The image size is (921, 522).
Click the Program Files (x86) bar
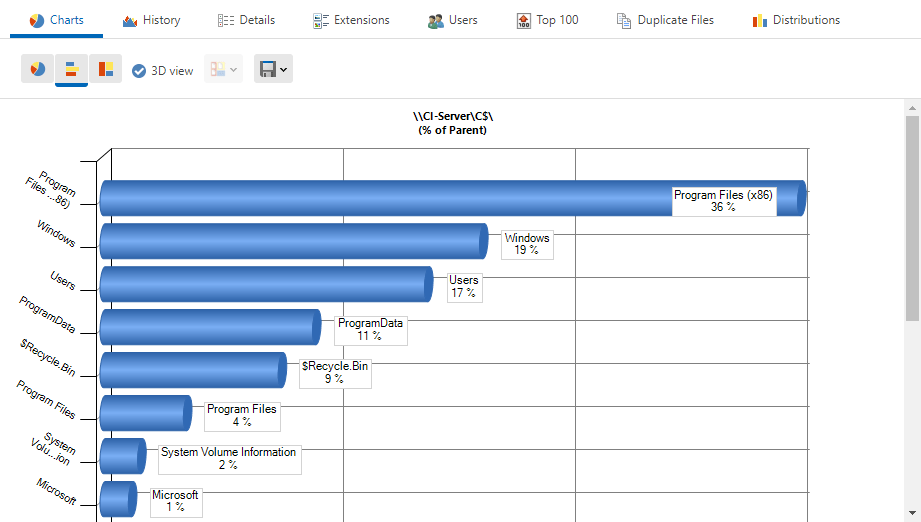(400, 198)
